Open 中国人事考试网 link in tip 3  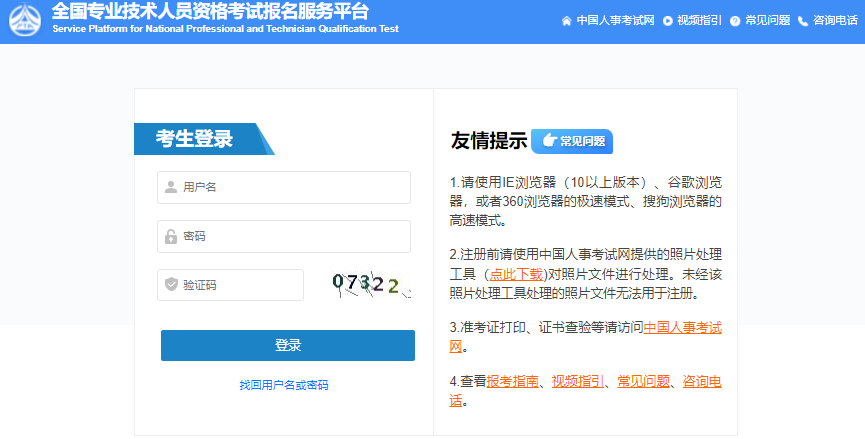pyautogui.click(x=682, y=327)
